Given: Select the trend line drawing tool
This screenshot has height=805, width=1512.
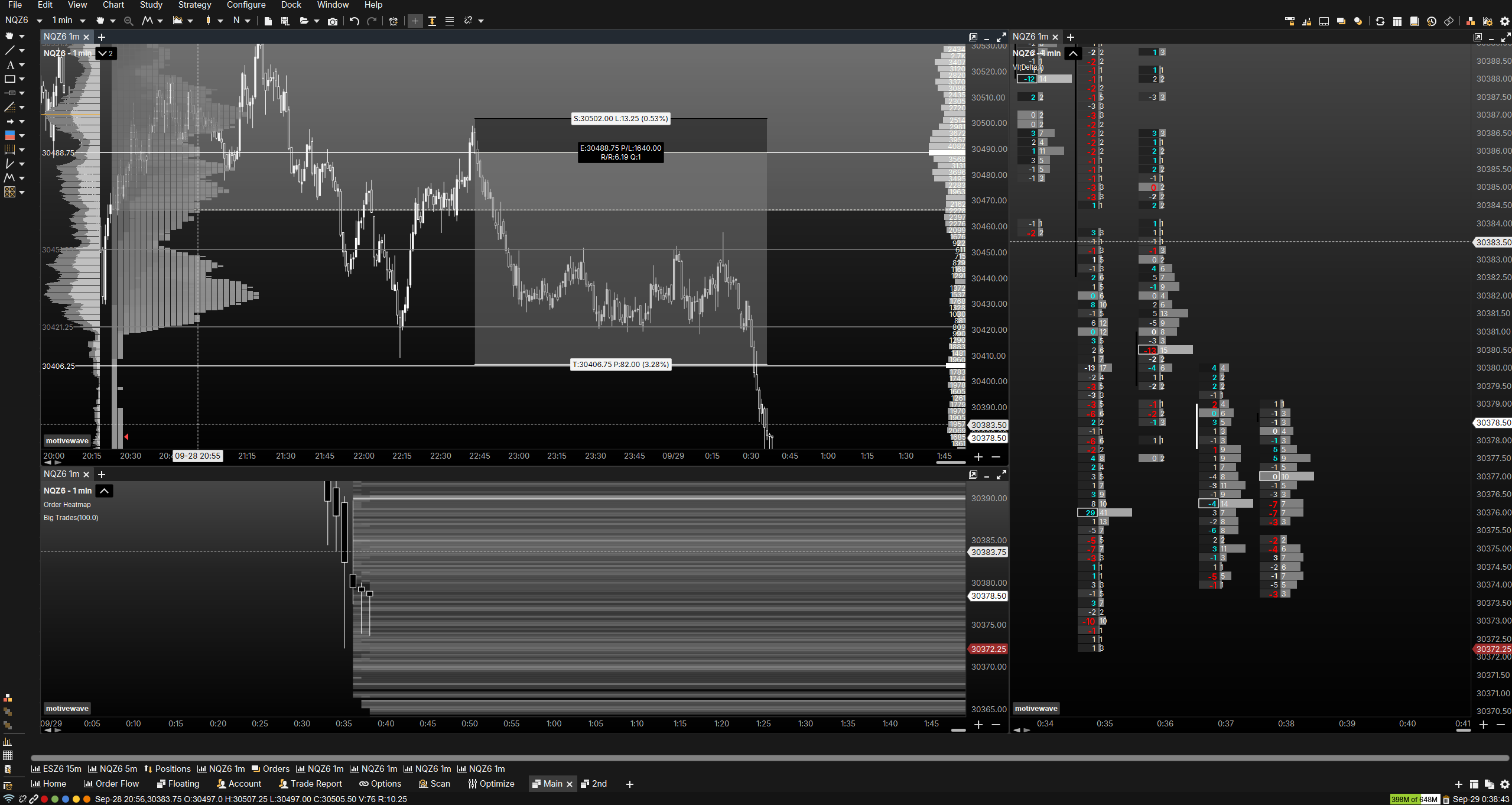Looking at the screenshot, I should coord(9,51).
